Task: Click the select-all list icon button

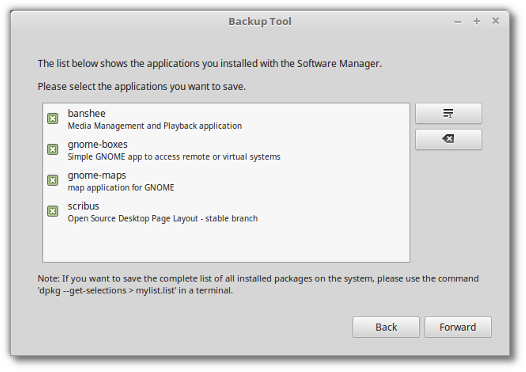Action: (449, 113)
